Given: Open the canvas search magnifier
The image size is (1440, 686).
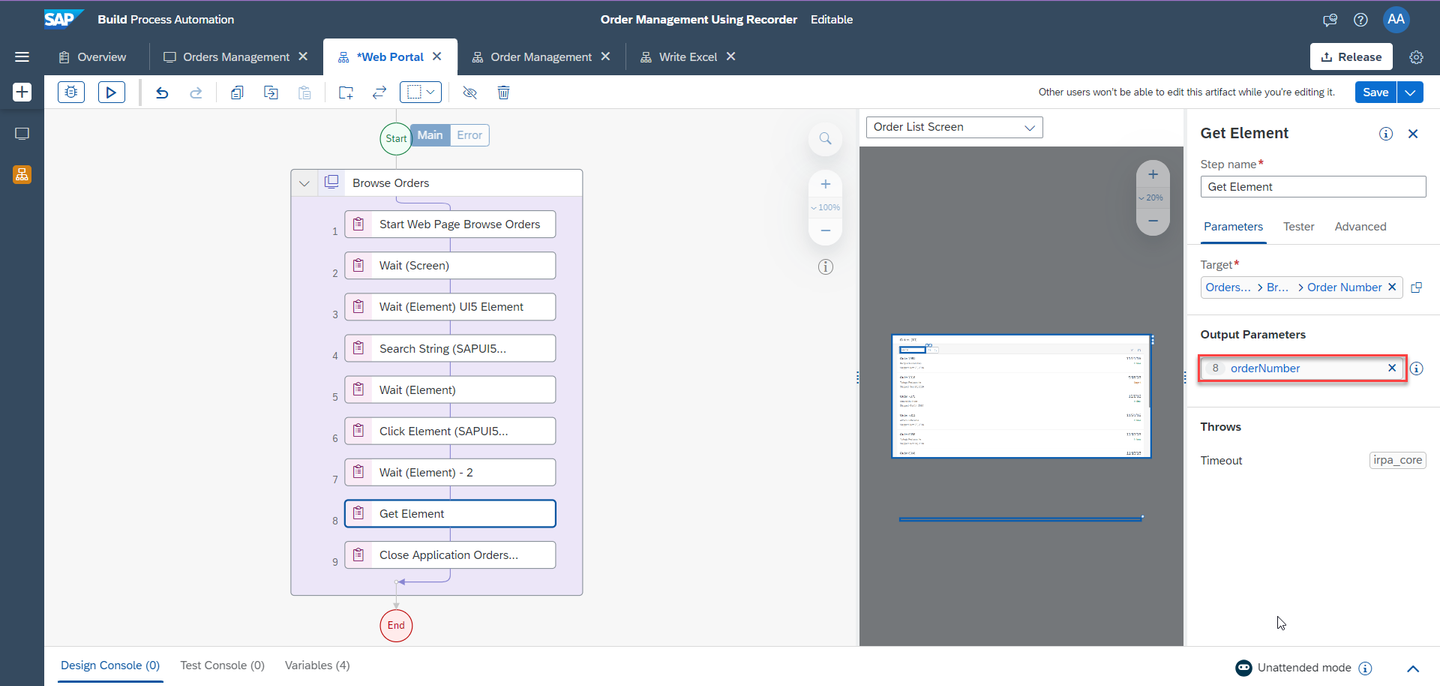Looking at the screenshot, I should pyautogui.click(x=825, y=139).
